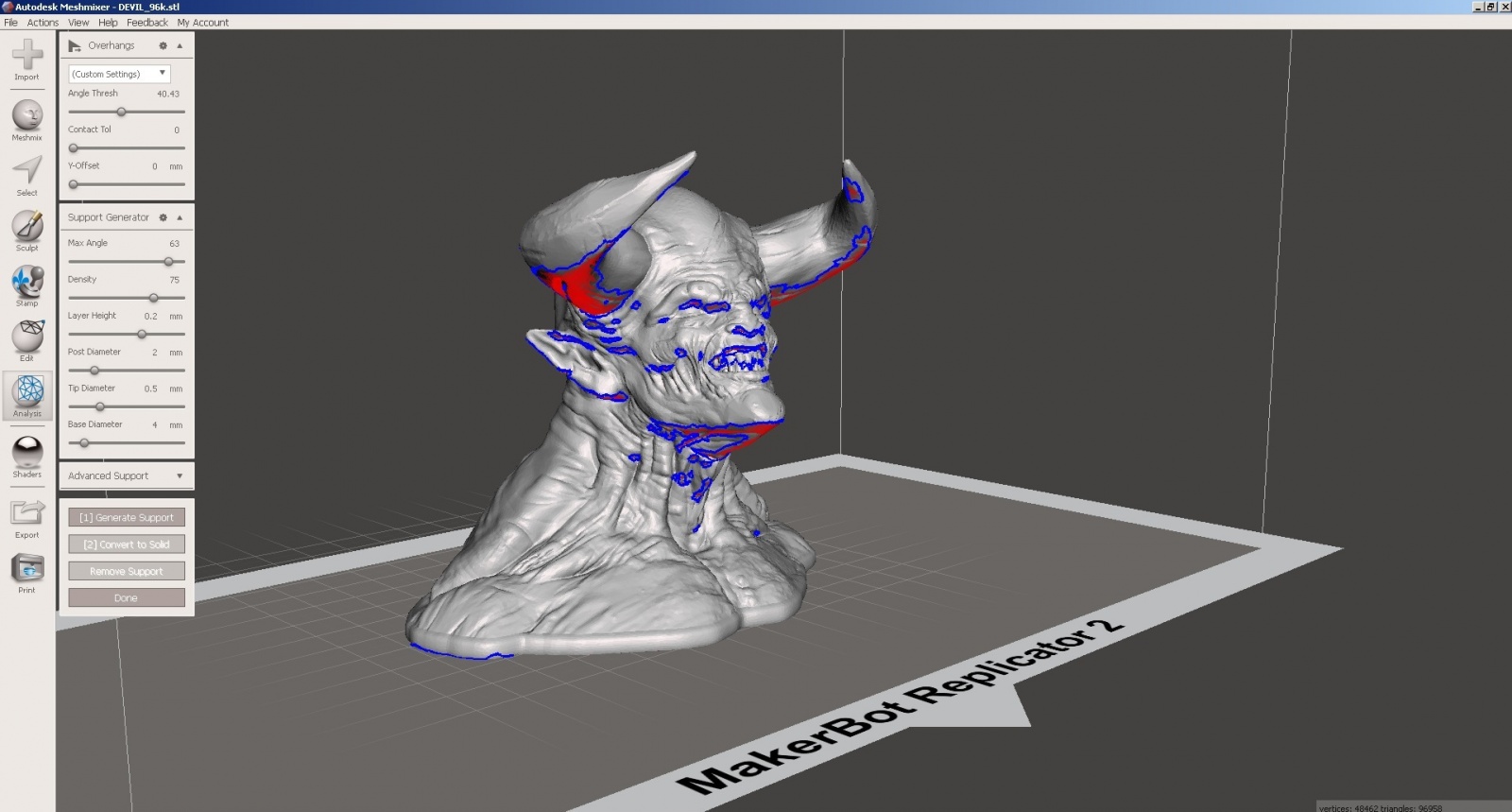Viewport: 1512px width, 812px height.
Task: Open the File menu
Action: pyautogui.click(x=11, y=23)
